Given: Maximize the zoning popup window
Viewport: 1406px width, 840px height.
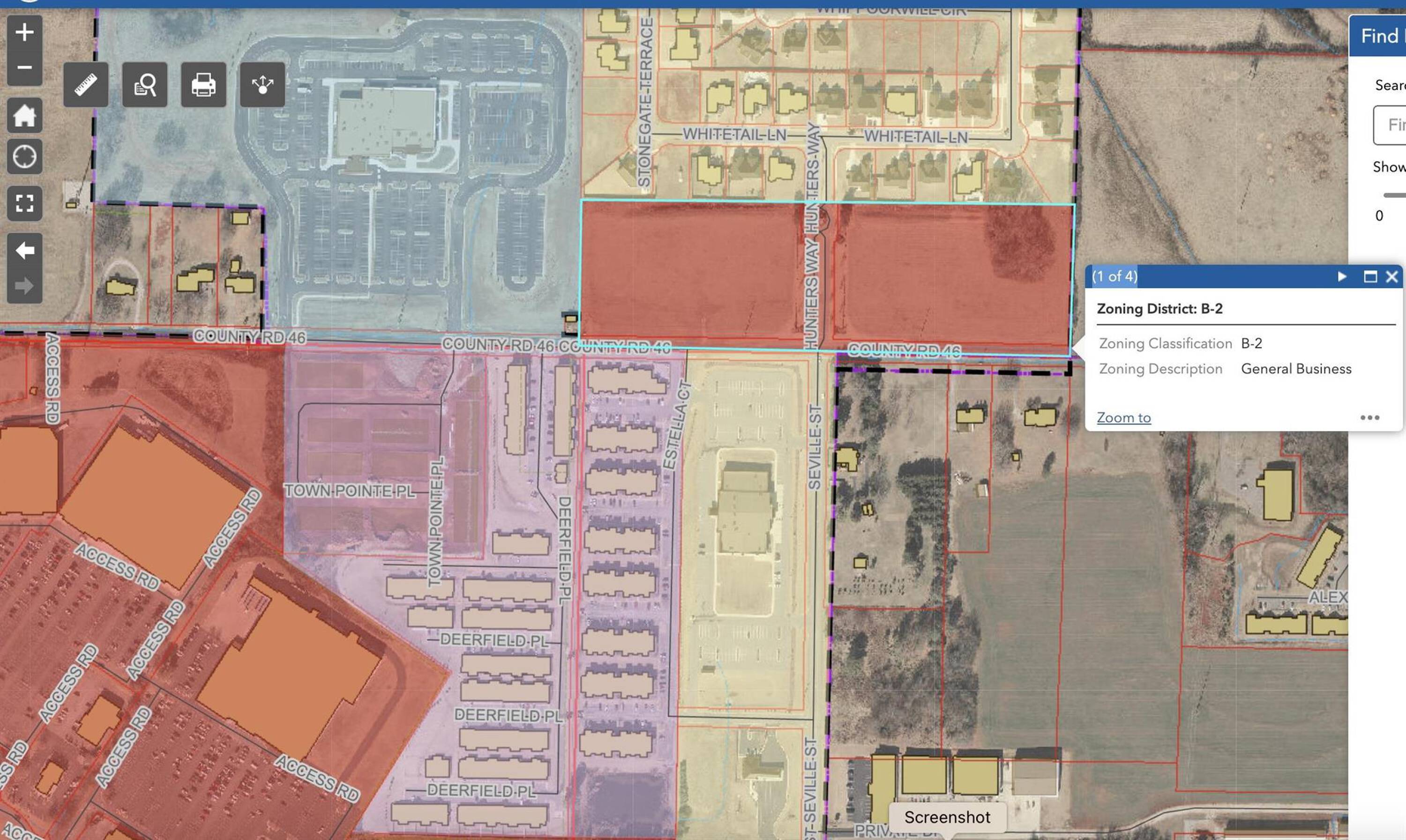Looking at the screenshot, I should [1370, 276].
